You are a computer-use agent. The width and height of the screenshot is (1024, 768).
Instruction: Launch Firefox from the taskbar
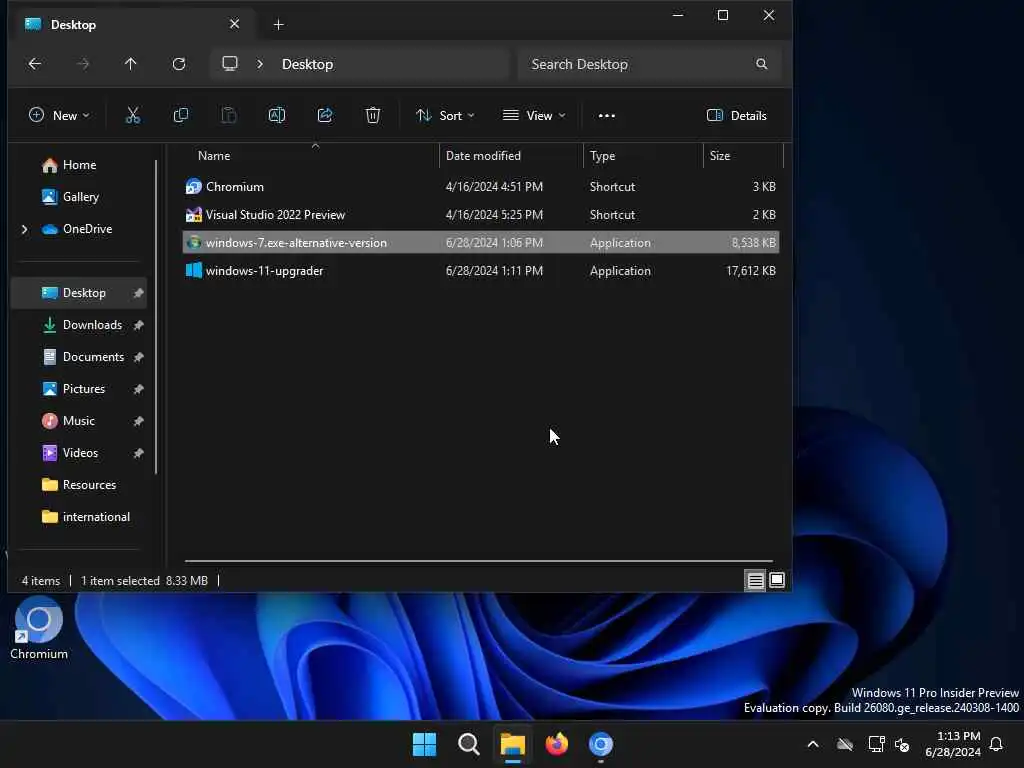[556, 744]
